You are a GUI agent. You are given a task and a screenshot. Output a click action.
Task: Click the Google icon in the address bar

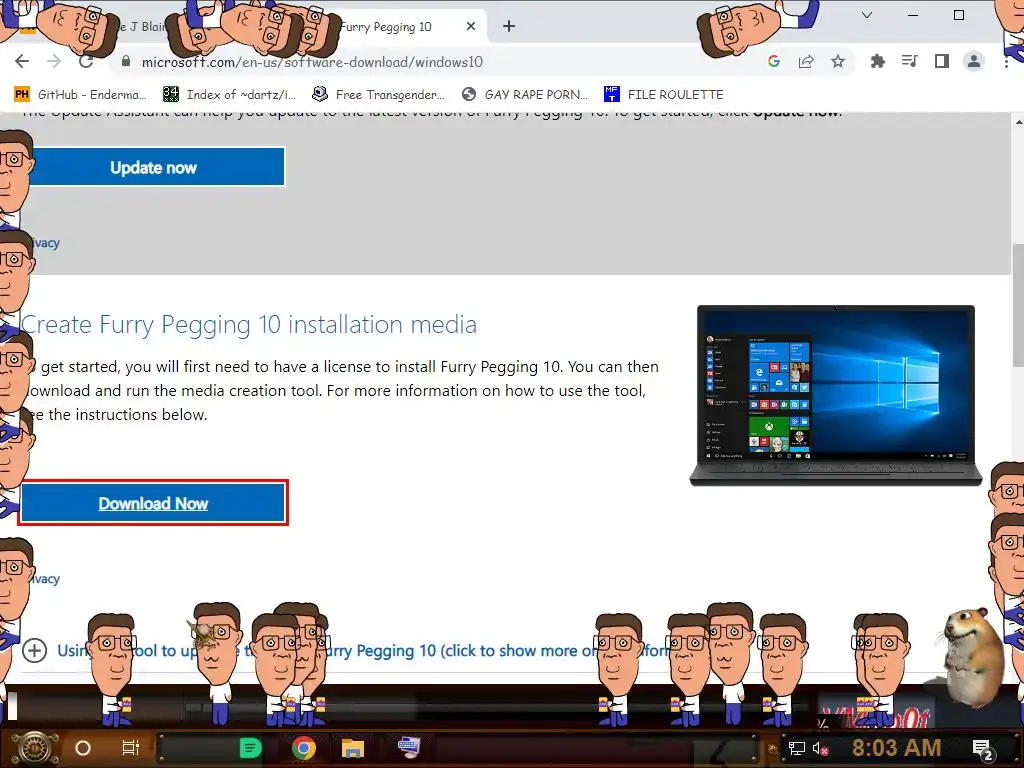point(774,61)
